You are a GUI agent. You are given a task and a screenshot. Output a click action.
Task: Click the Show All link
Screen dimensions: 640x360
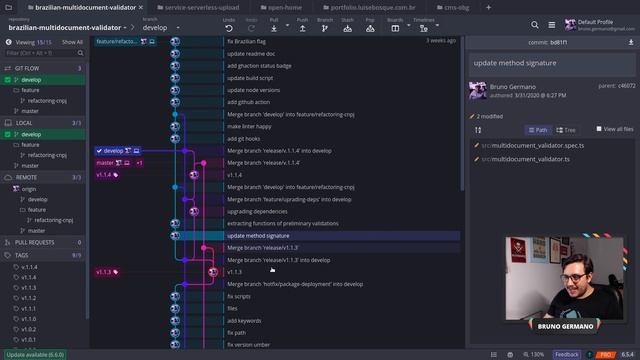[72, 42]
